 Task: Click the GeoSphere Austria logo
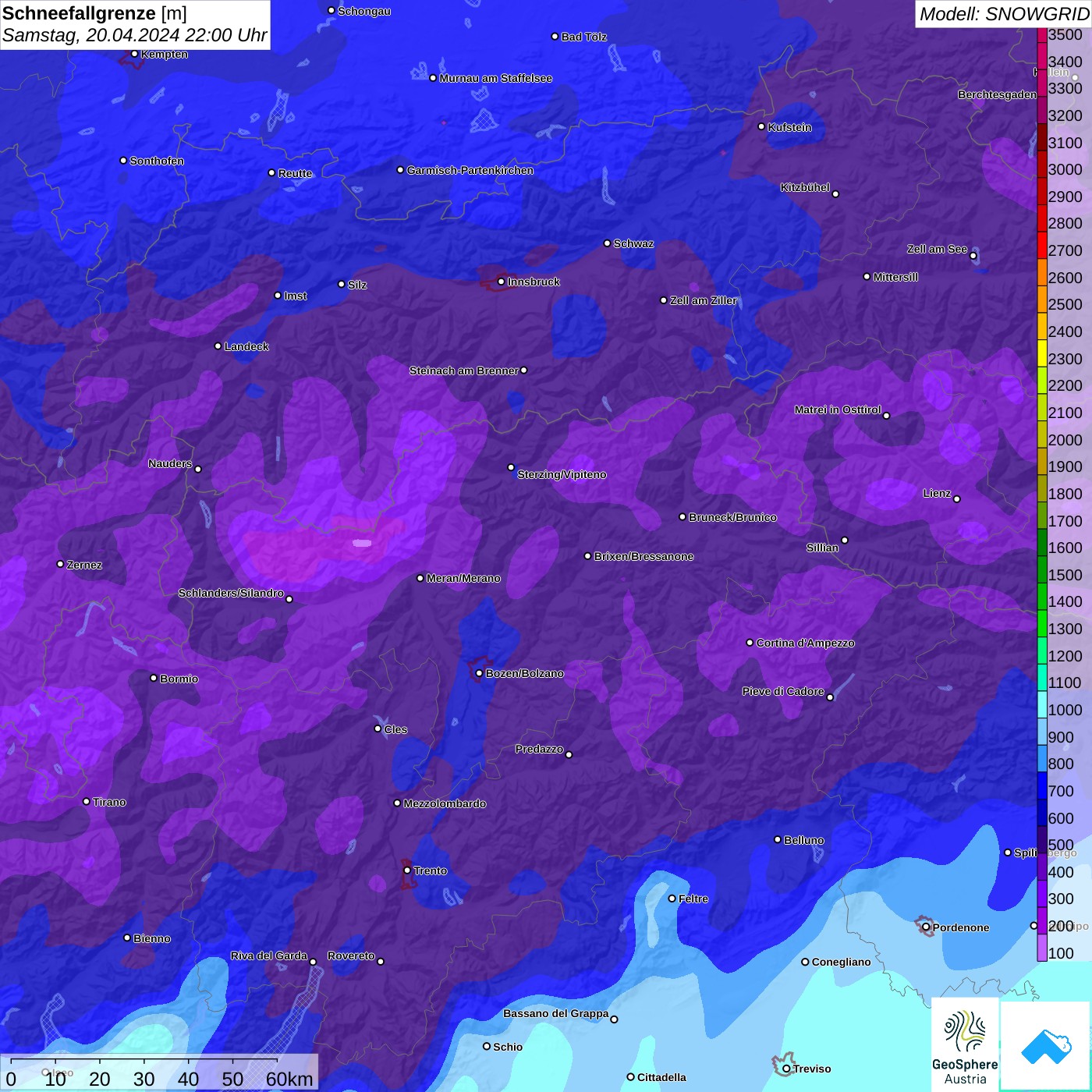[x=965, y=1044]
